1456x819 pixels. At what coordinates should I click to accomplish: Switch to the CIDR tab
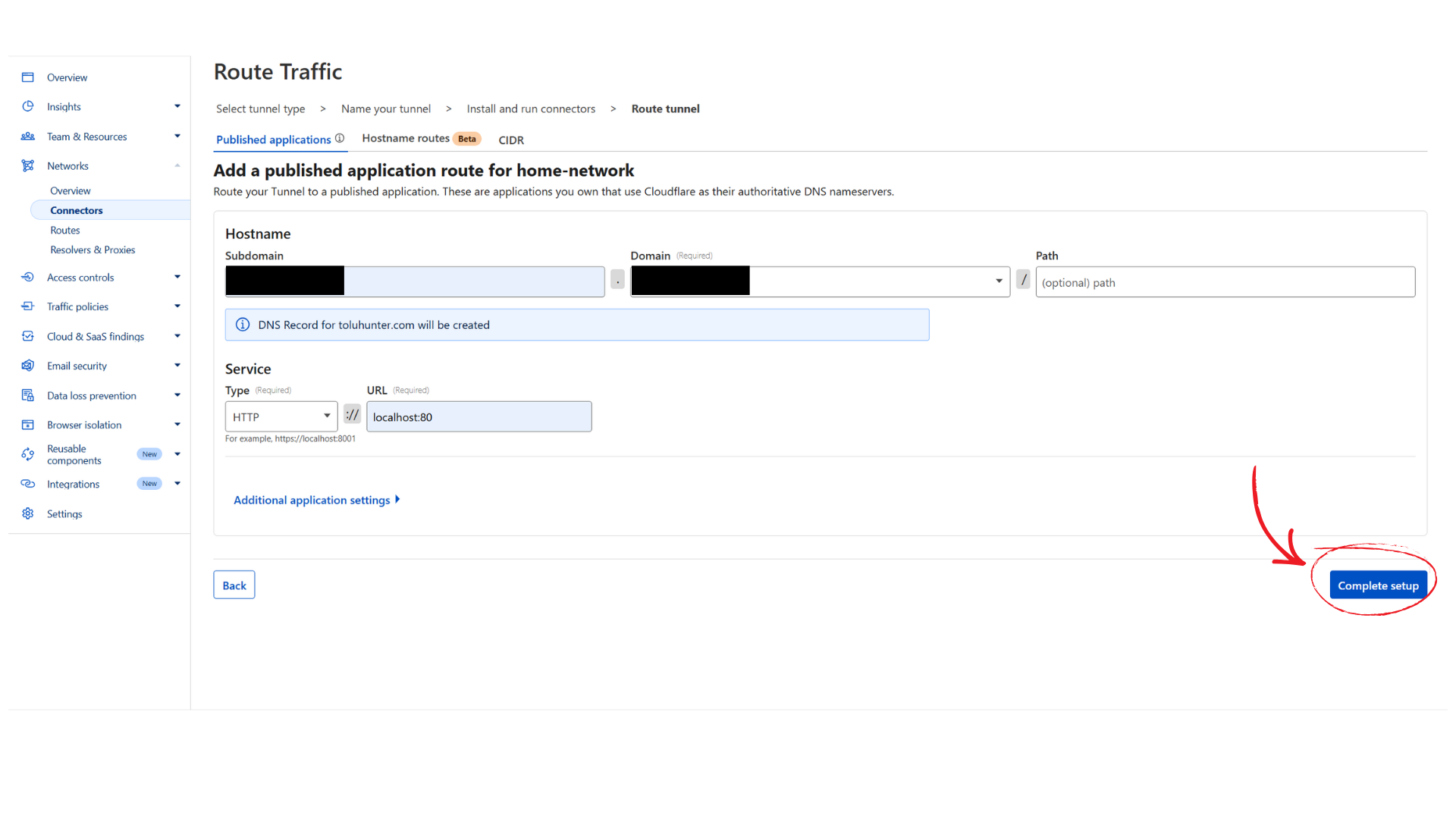(x=511, y=140)
